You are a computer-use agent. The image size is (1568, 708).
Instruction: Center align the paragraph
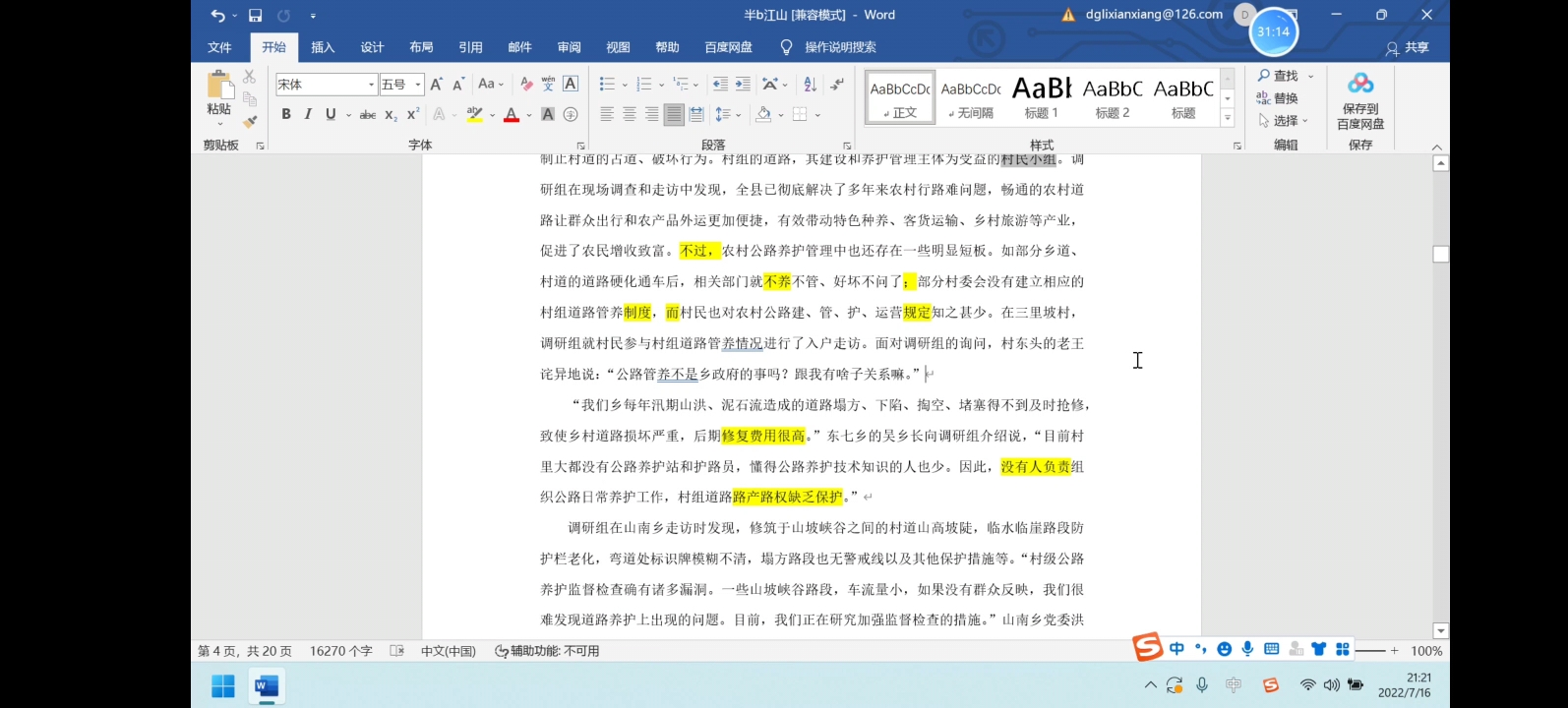click(630, 115)
